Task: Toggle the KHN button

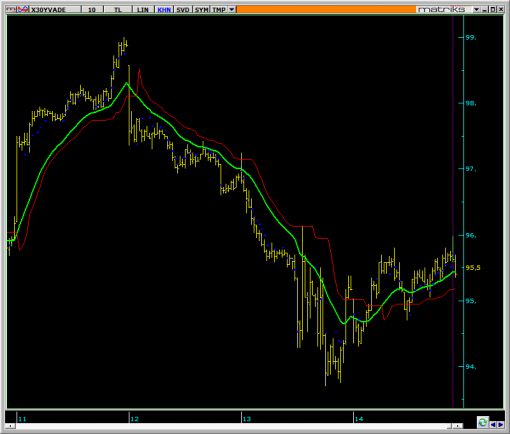Action: (164, 10)
